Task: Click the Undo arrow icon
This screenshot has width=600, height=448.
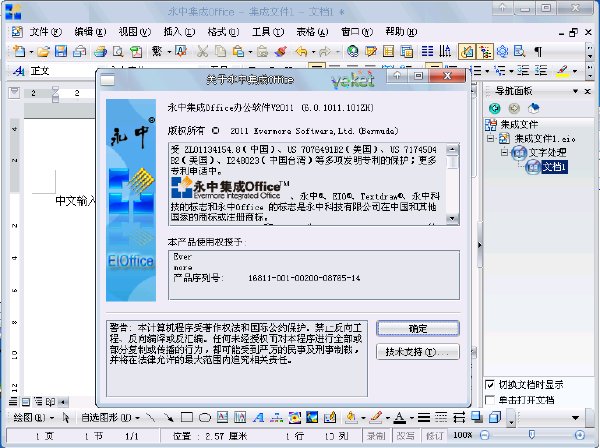Action: (x=302, y=51)
